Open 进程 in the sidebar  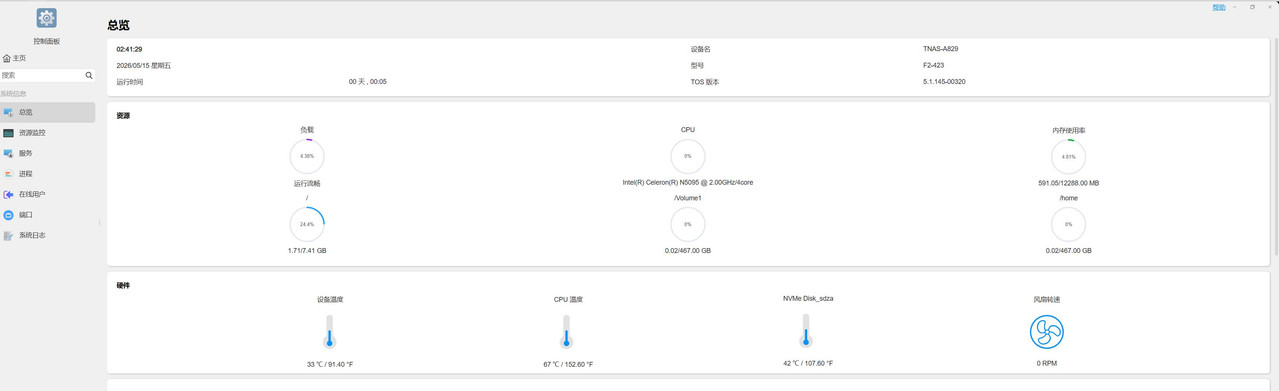click(x=48, y=174)
